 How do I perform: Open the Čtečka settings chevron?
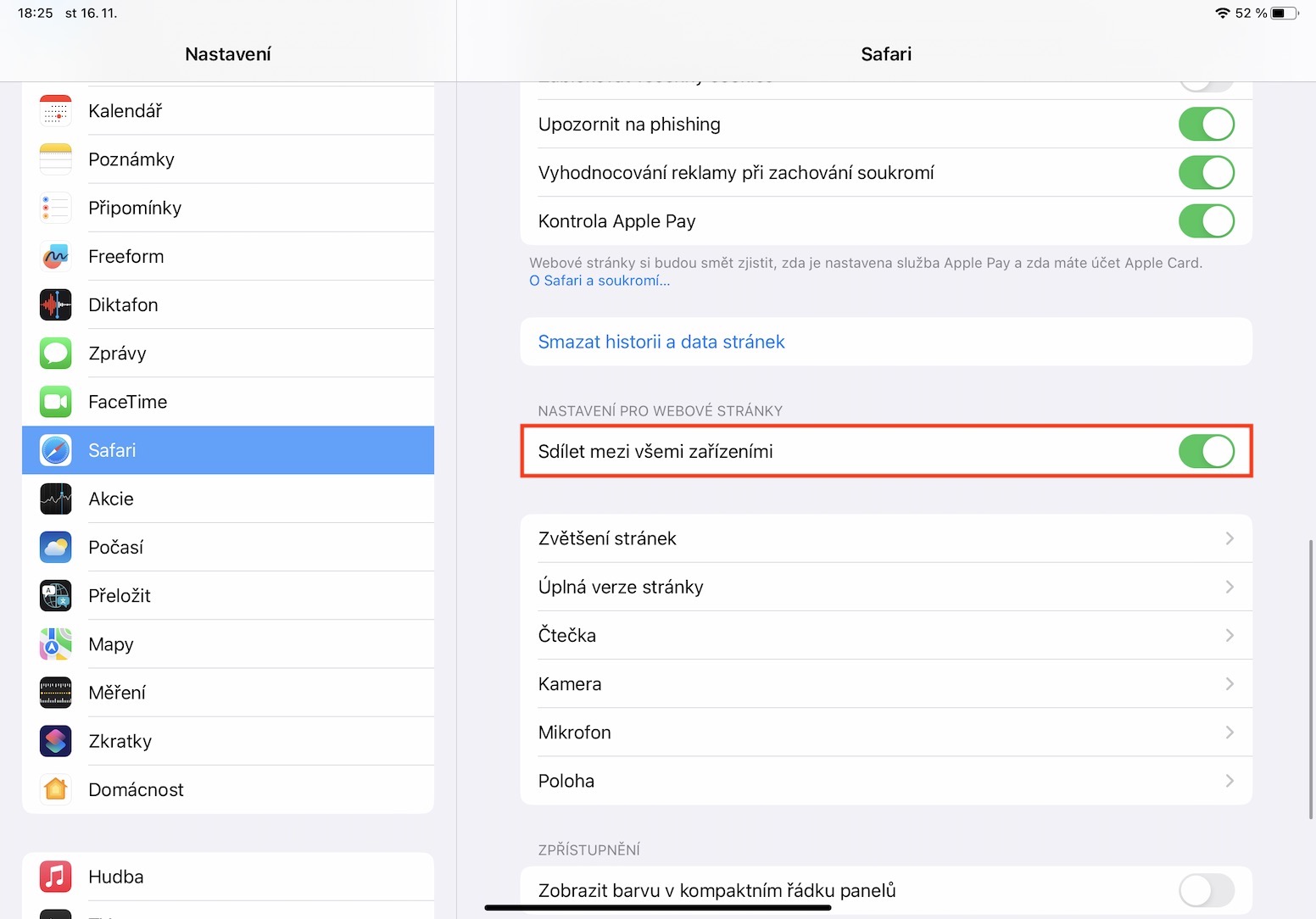pyautogui.click(x=1229, y=636)
